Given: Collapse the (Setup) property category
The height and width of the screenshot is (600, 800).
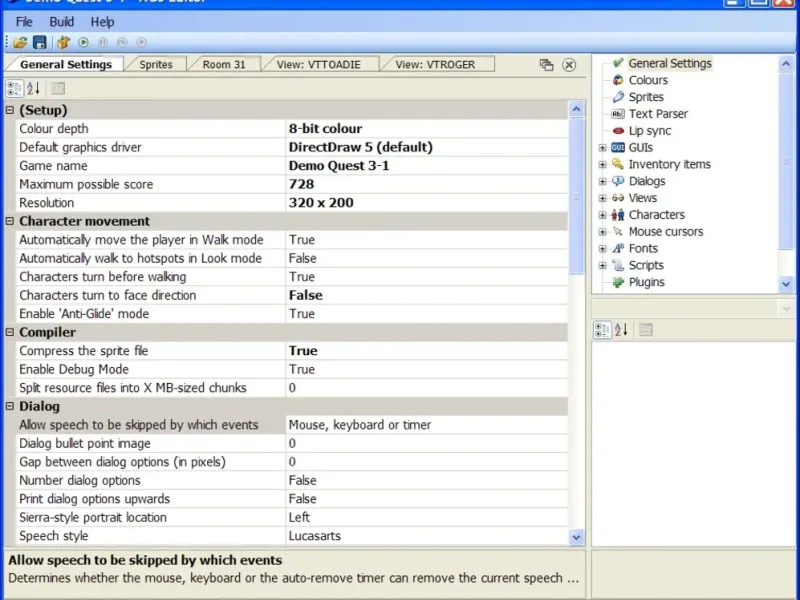Looking at the screenshot, I should click(10, 111).
